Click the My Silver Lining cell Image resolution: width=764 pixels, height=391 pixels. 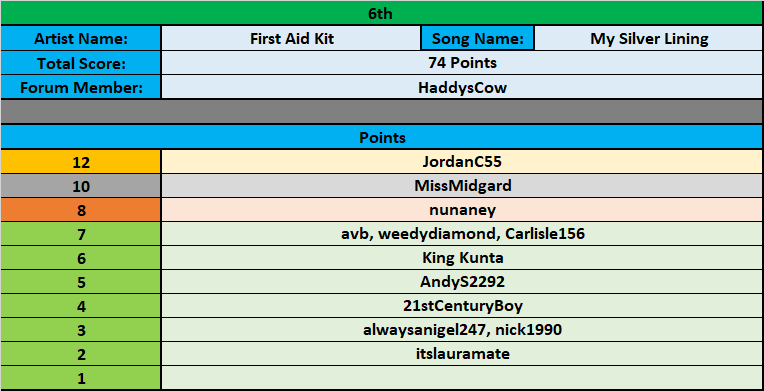649,39
